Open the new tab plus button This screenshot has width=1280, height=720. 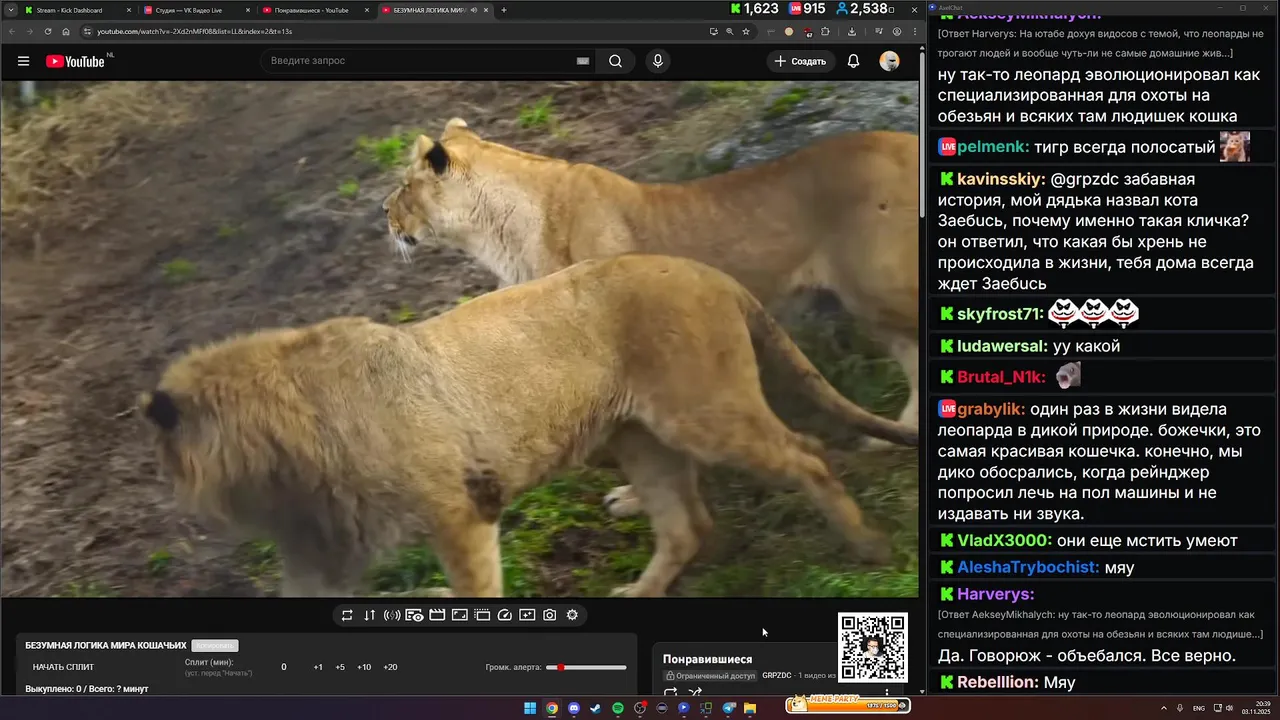coord(503,10)
